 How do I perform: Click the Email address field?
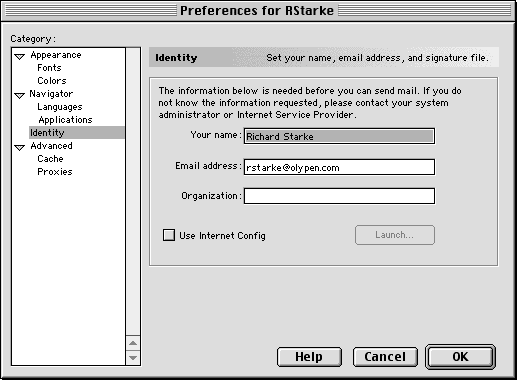pos(339,167)
